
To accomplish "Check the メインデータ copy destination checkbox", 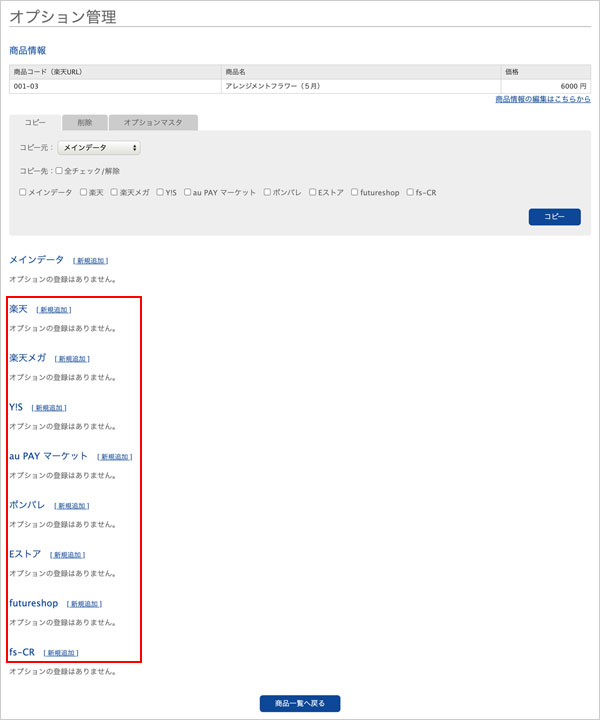I will [x=23, y=192].
